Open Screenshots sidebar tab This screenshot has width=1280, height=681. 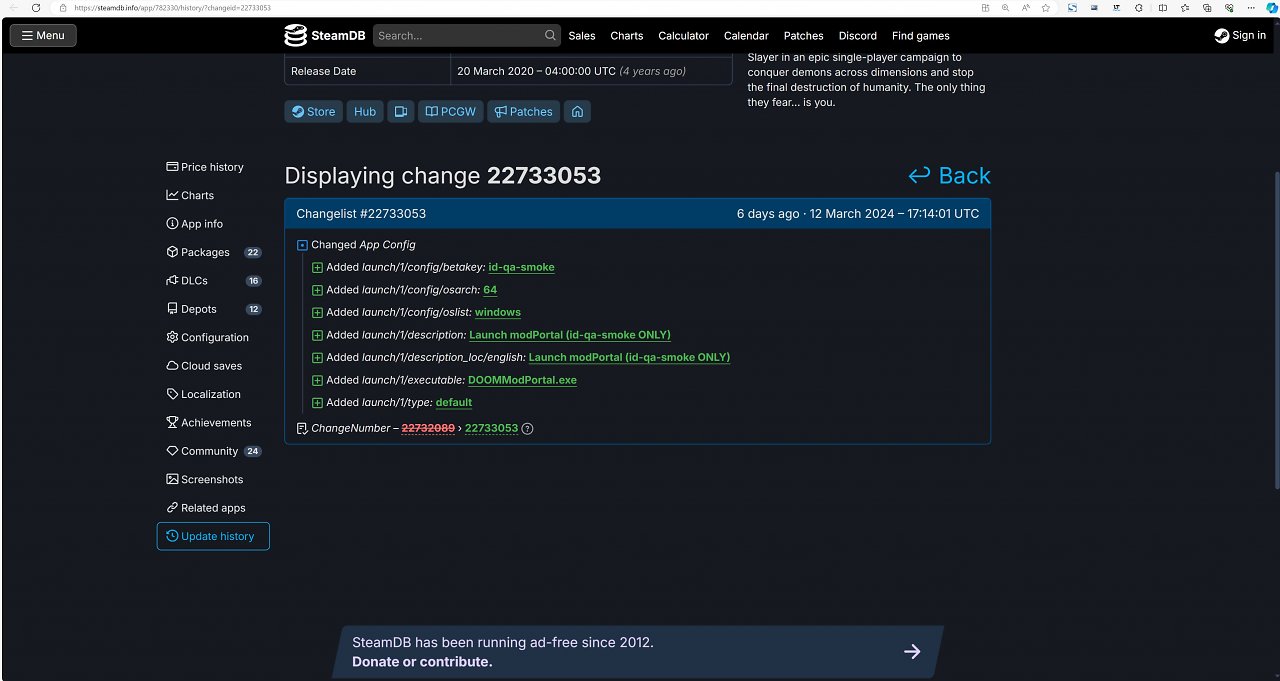(213, 479)
